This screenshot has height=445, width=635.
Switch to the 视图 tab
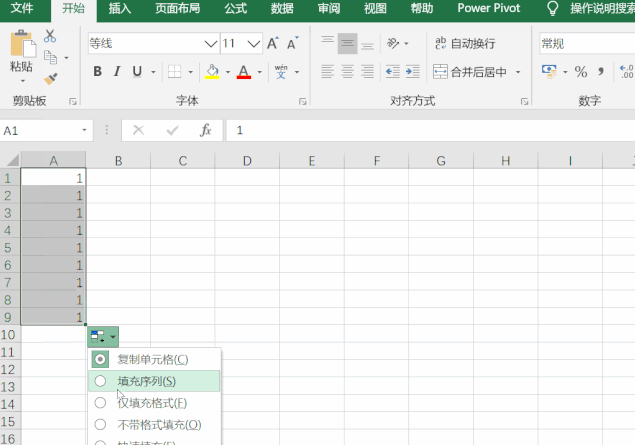coord(375,8)
